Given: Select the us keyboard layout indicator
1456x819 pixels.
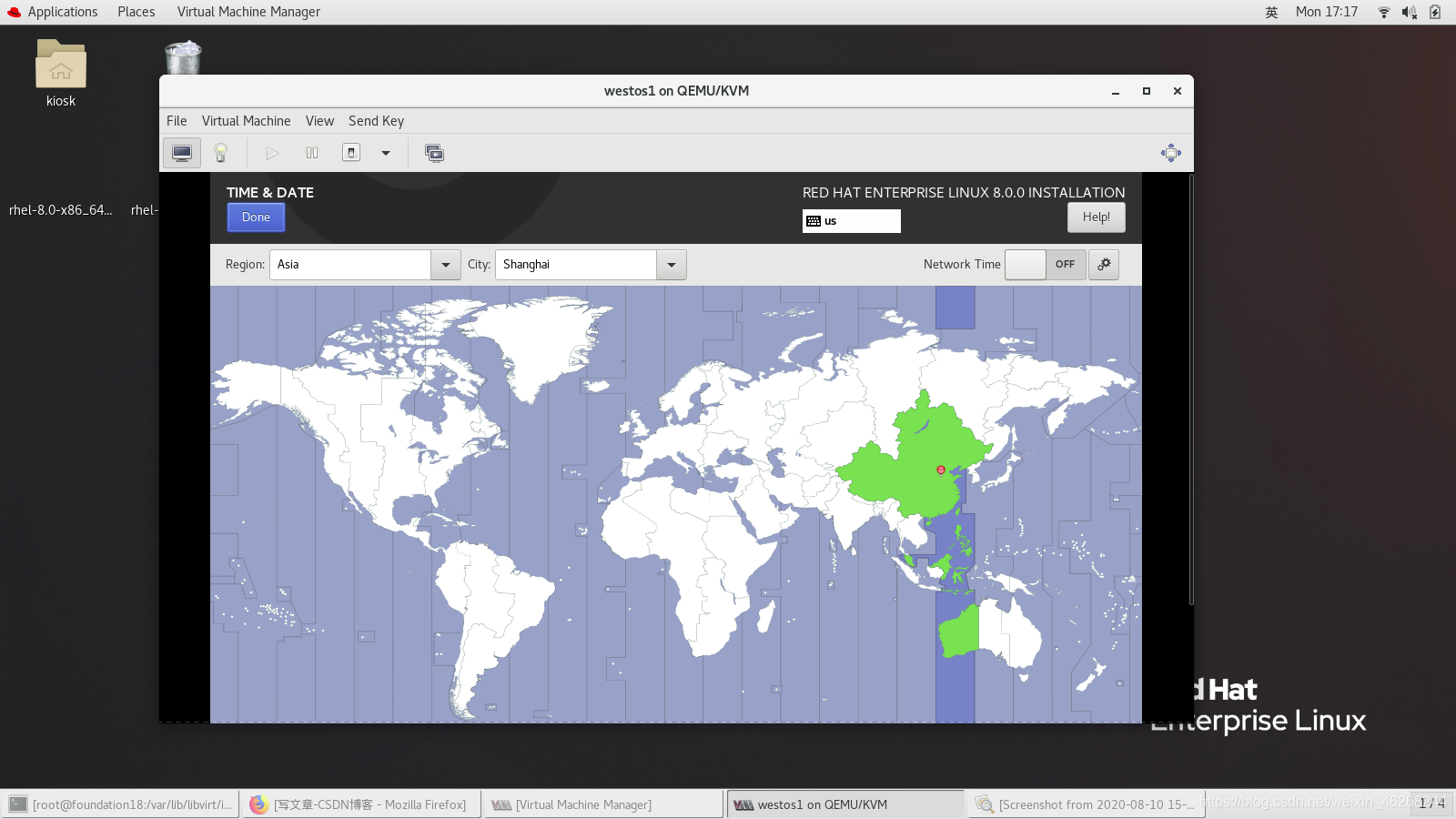Looking at the screenshot, I should point(852,221).
